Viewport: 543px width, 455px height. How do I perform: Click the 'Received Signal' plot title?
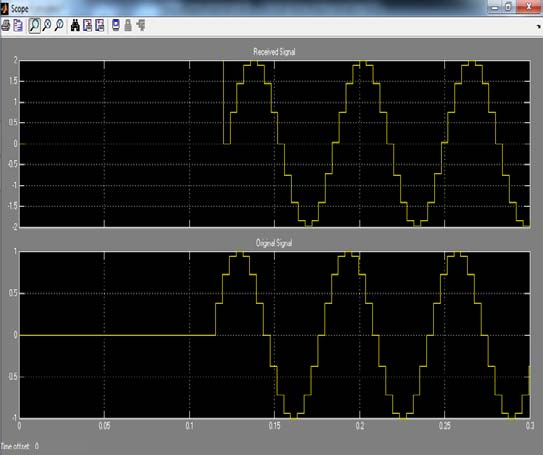(274, 52)
